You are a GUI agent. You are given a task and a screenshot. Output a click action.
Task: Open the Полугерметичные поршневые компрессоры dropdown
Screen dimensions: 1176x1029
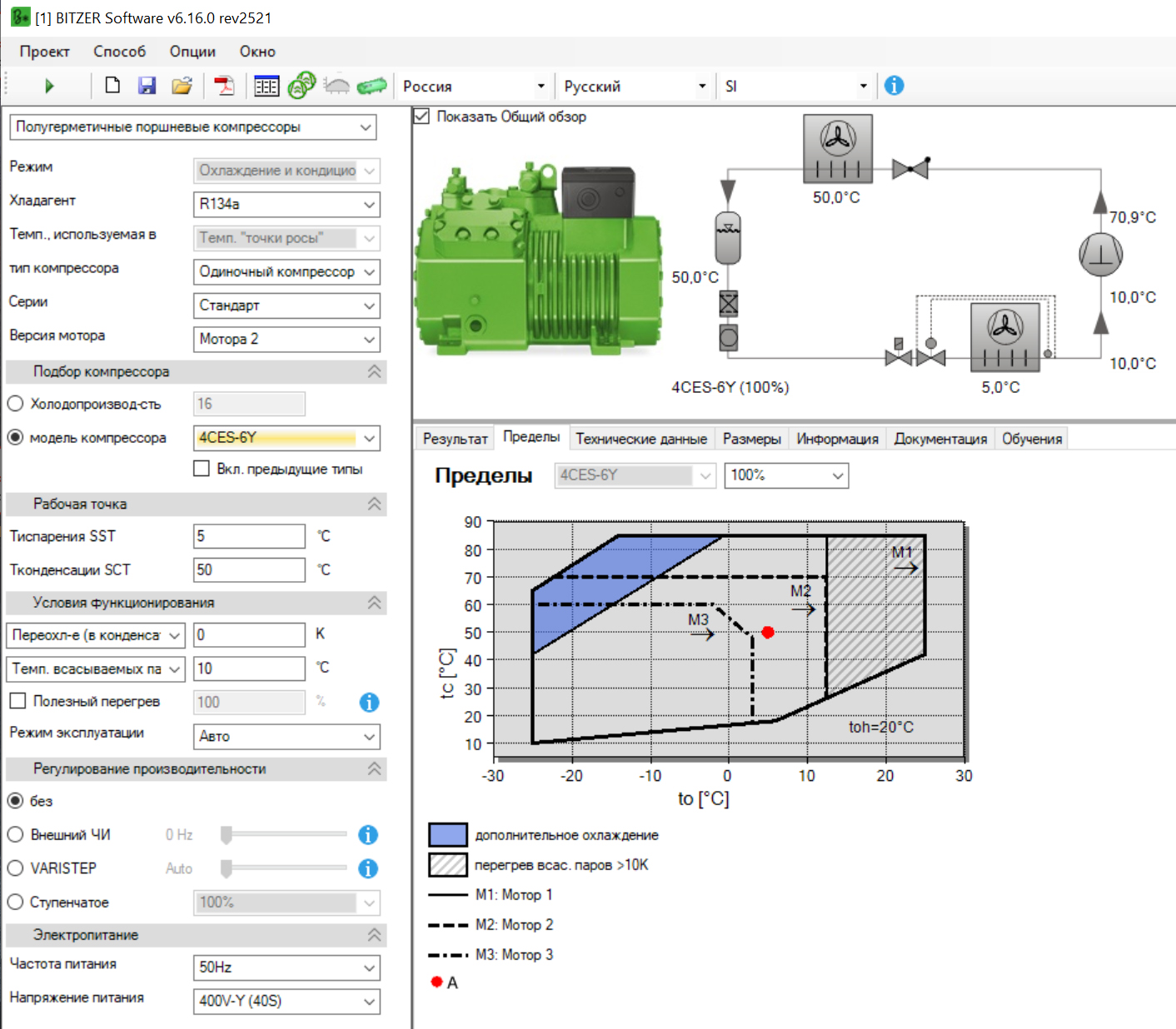(x=193, y=127)
